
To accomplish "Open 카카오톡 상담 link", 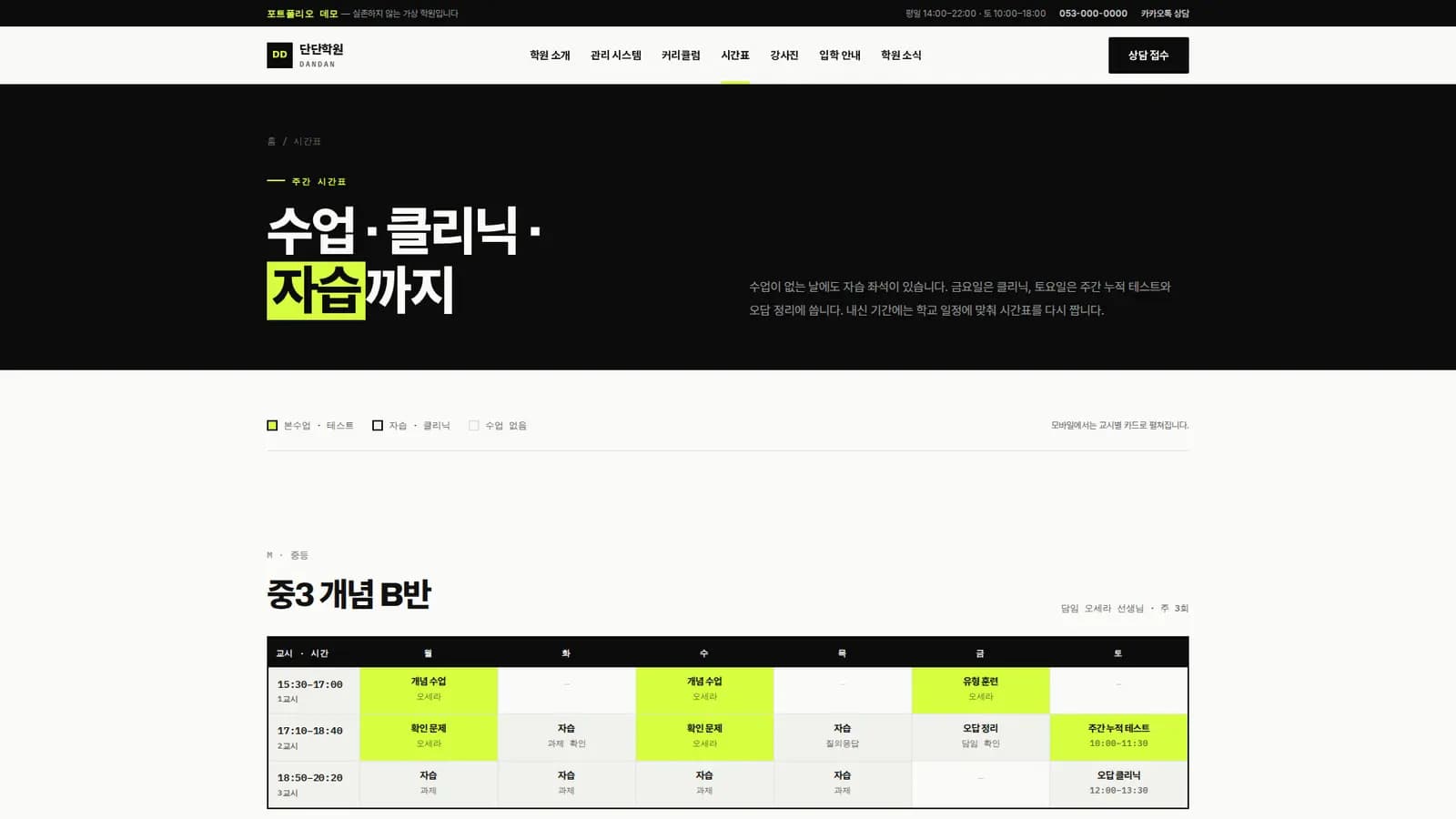I will 1165,14.
